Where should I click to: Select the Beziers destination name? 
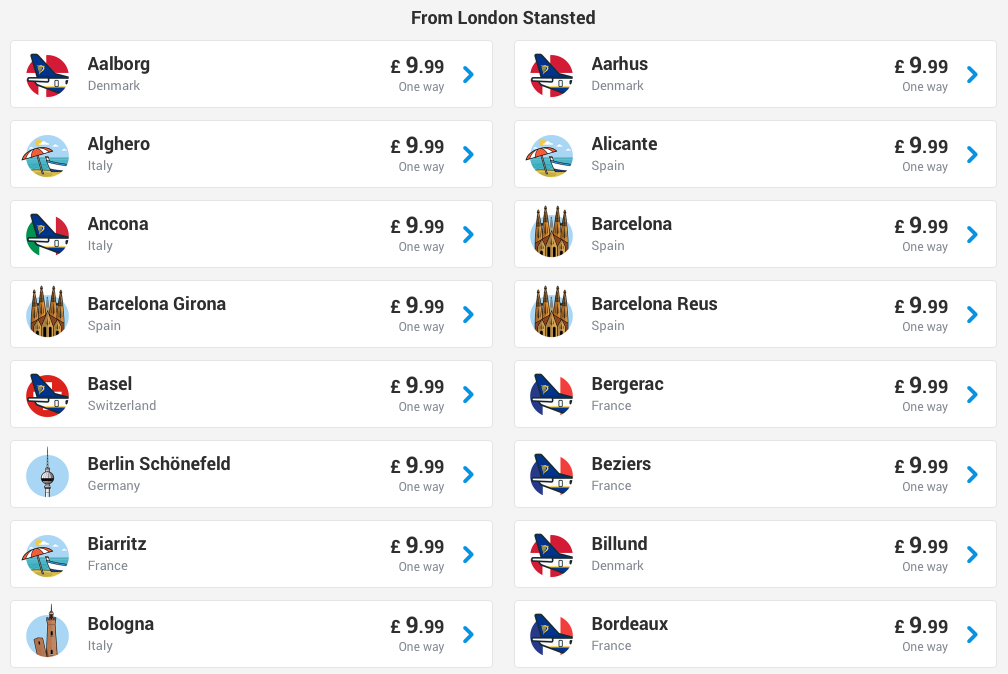pyautogui.click(x=621, y=464)
